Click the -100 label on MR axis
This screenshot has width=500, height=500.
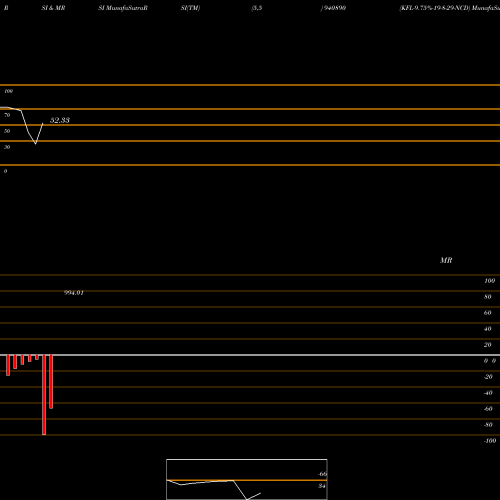490,441
